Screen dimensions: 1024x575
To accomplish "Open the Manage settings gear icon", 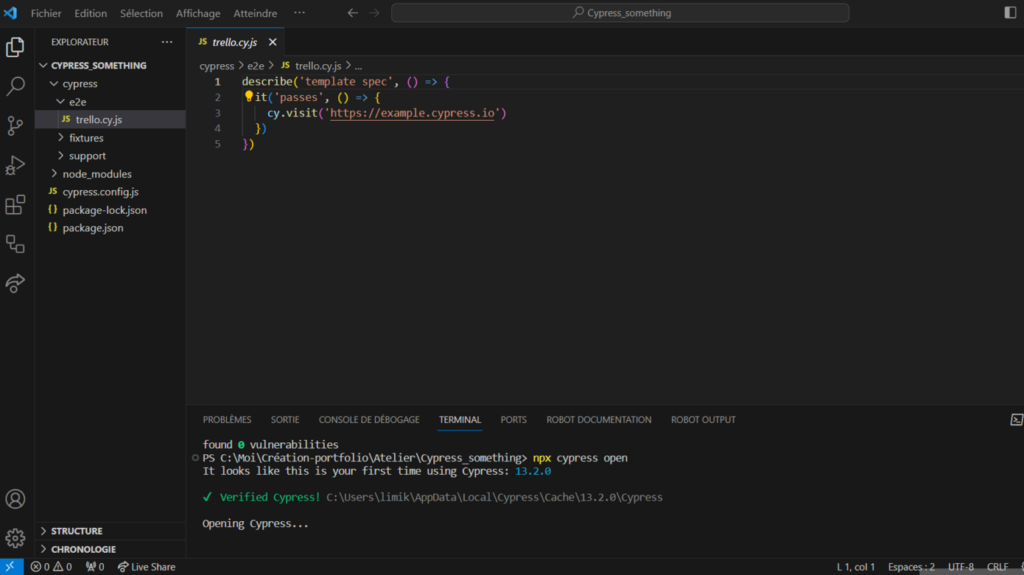I will coord(15,538).
